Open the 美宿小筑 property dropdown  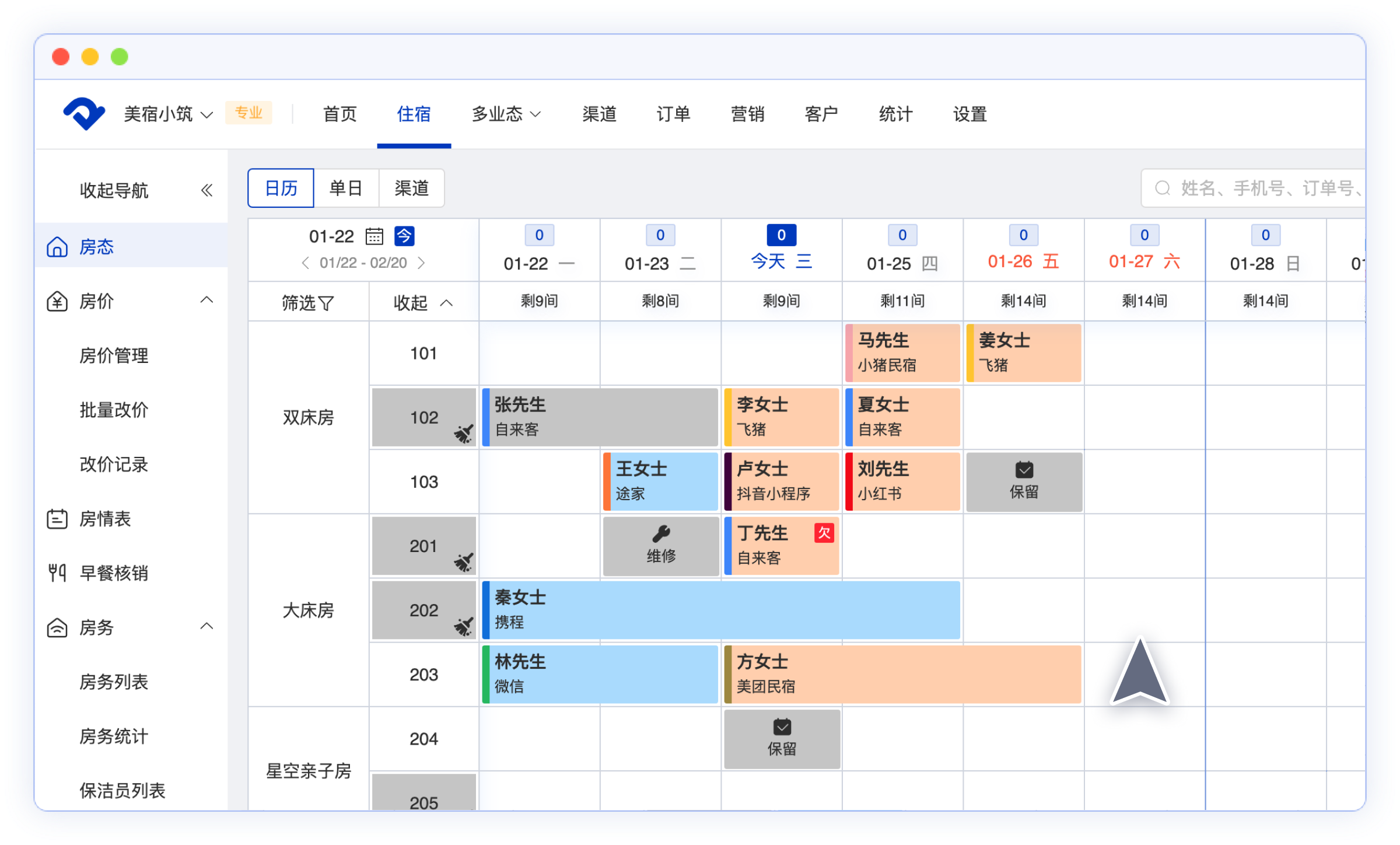(x=168, y=114)
